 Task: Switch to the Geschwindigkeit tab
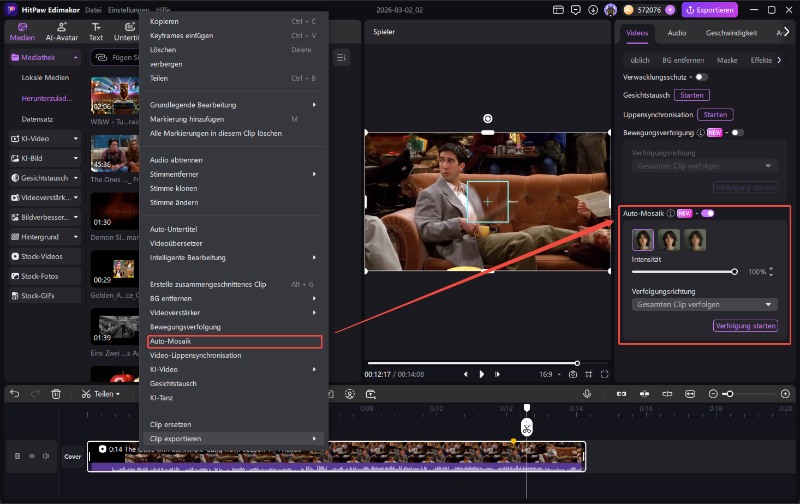pos(731,33)
